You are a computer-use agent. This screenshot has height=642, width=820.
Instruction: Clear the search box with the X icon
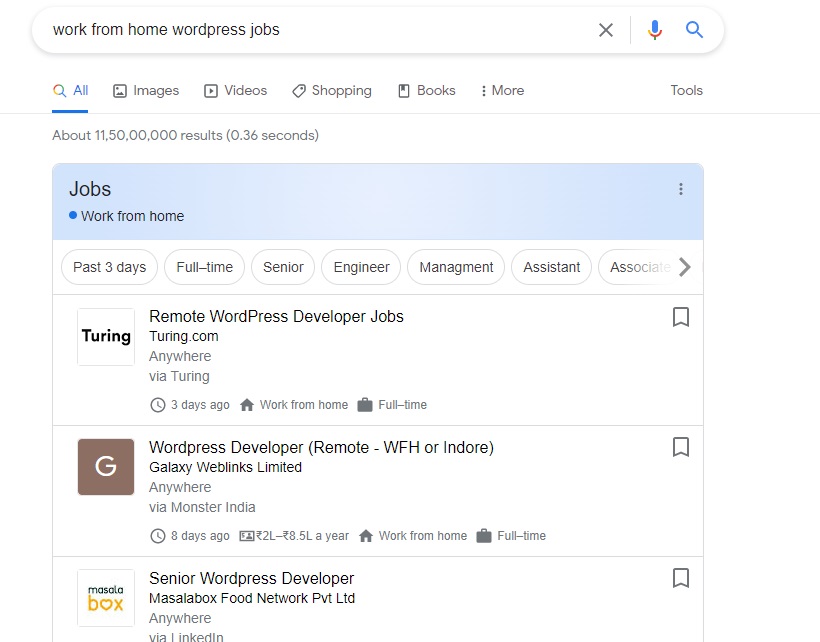[x=606, y=30]
